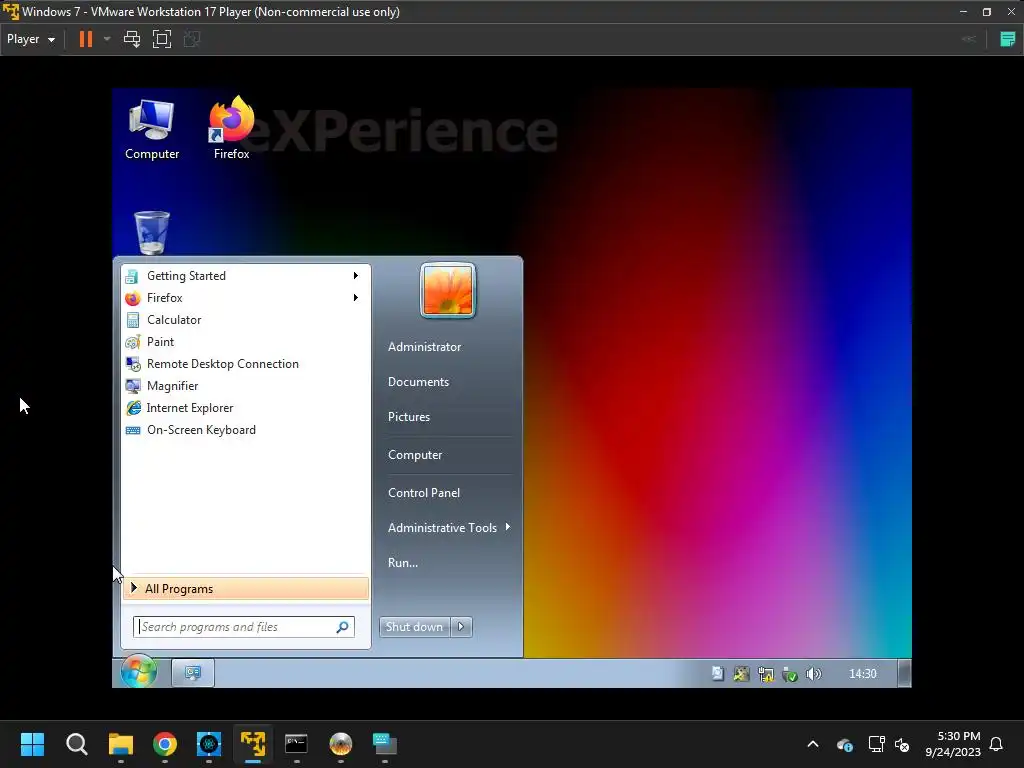
Task: Click the user account picture in Start menu
Action: coord(448,291)
